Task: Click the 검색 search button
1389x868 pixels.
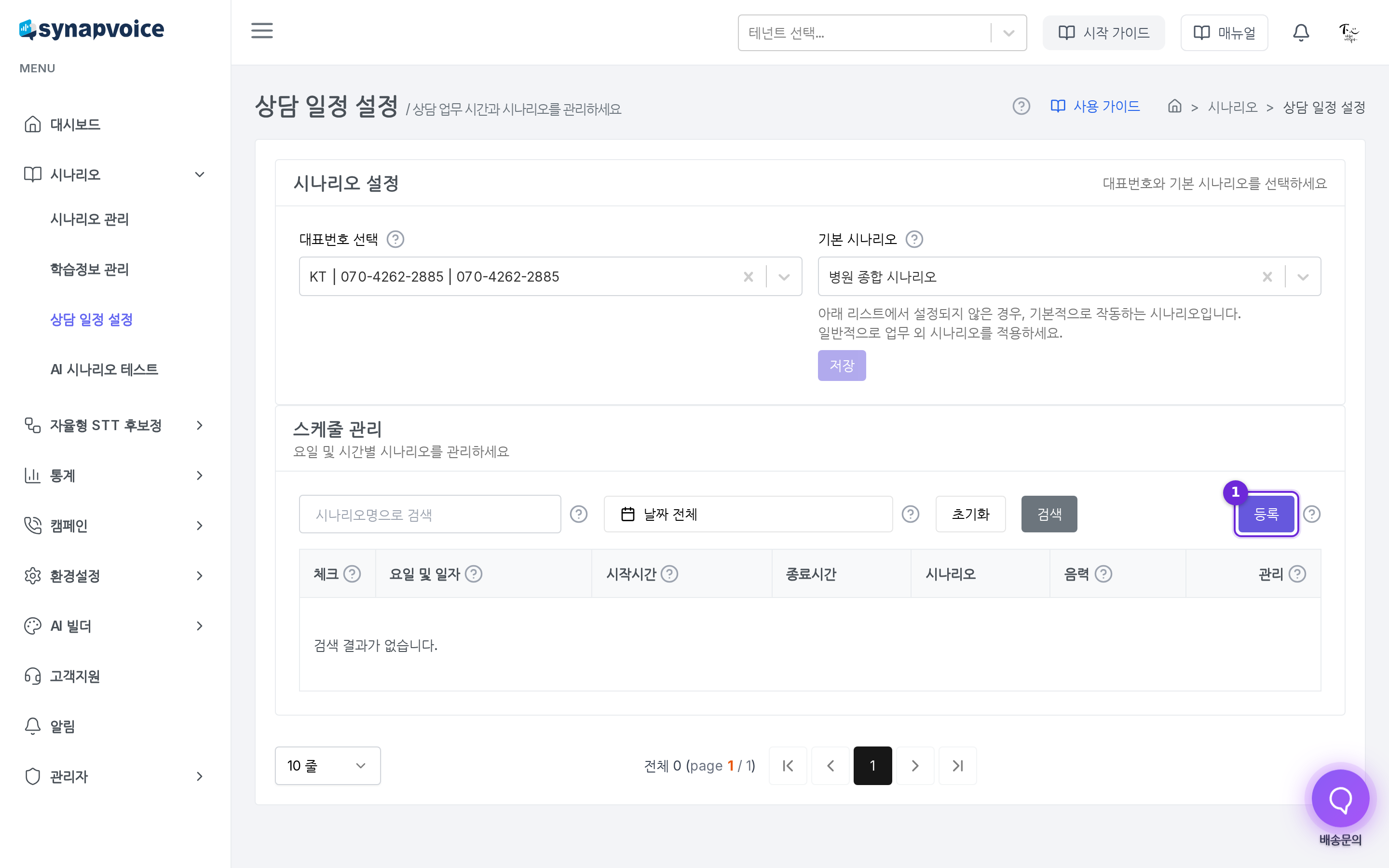Action: [1049, 514]
